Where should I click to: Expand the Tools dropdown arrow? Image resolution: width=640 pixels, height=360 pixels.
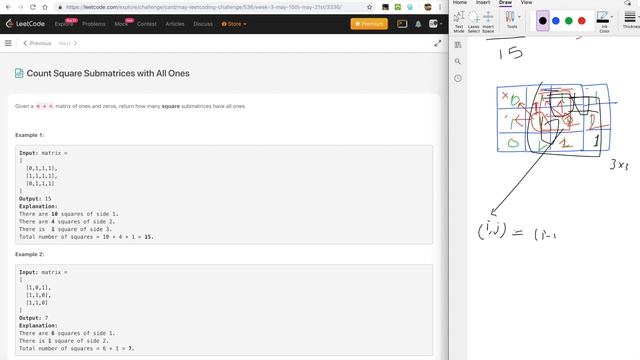(519, 17)
